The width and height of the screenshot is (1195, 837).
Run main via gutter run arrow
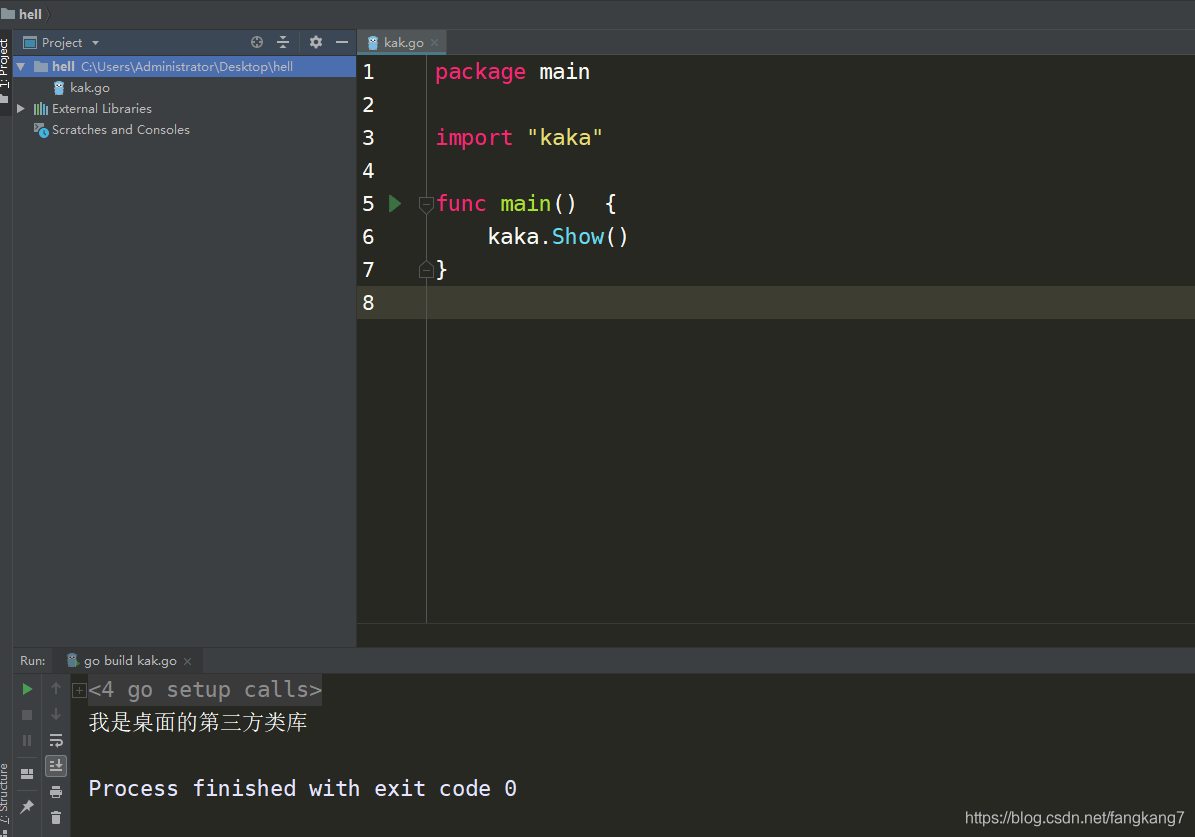click(395, 204)
